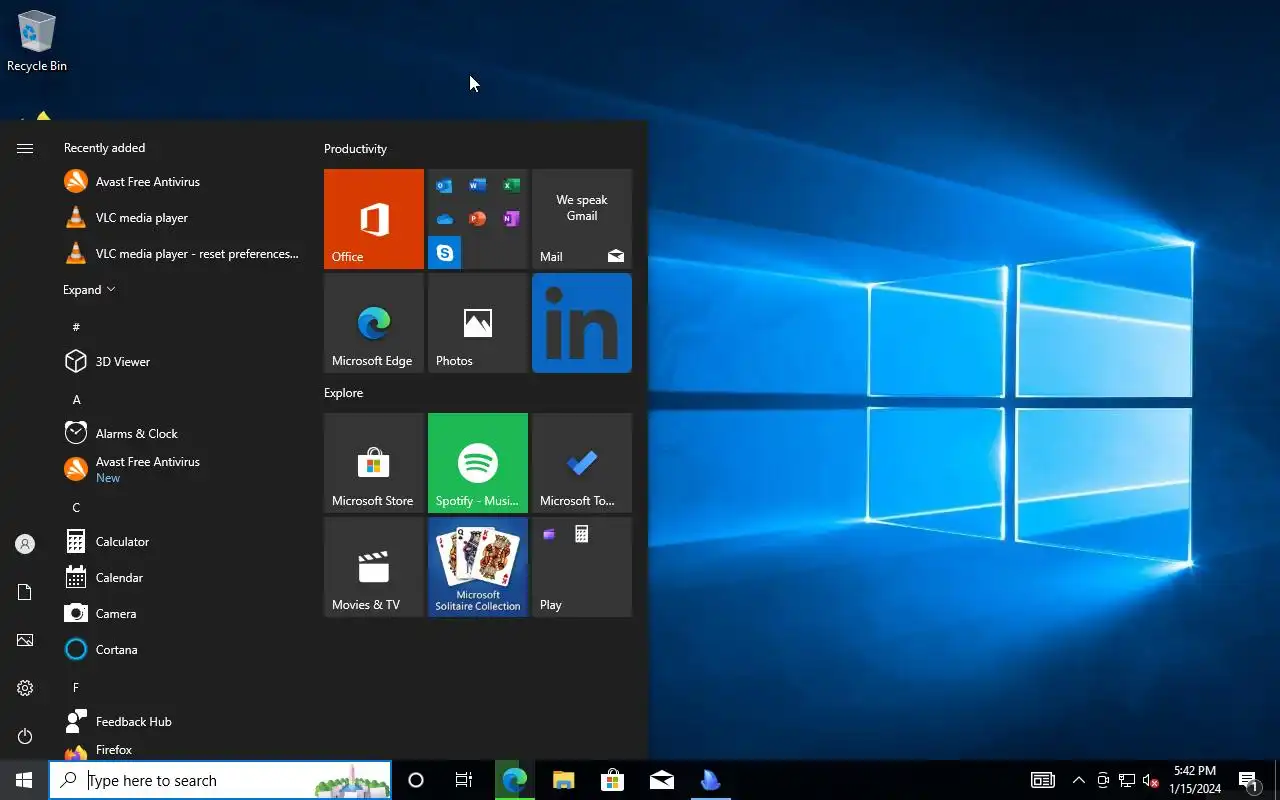This screenshot has height=800, width=1280.
Task: Open Documents from Start sidebar
Action: pos(25,592)
